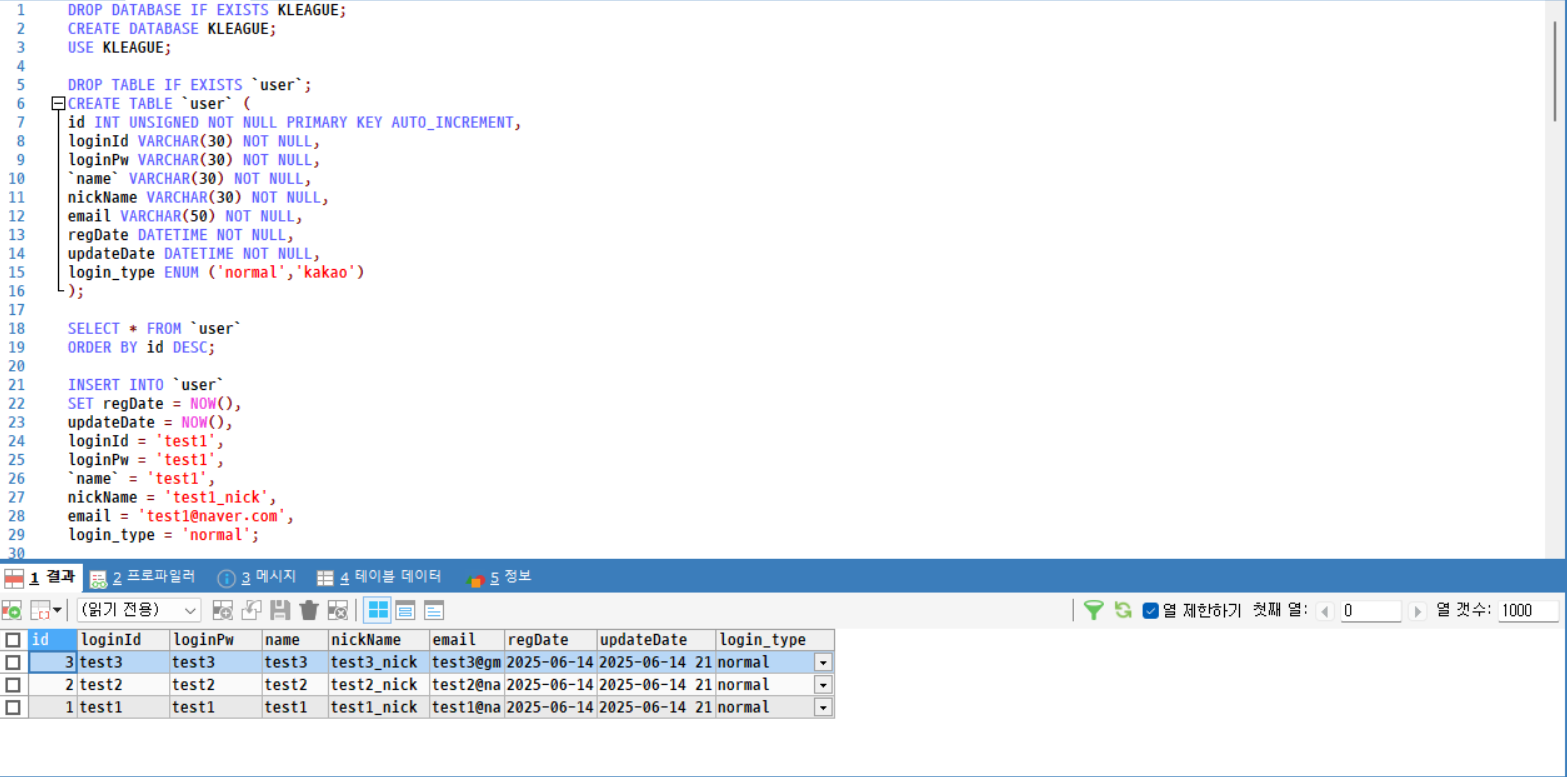This screenshot has width=1567, height=777.
Task: Click the green filter funnel icon
Action: coord(1094,610)
